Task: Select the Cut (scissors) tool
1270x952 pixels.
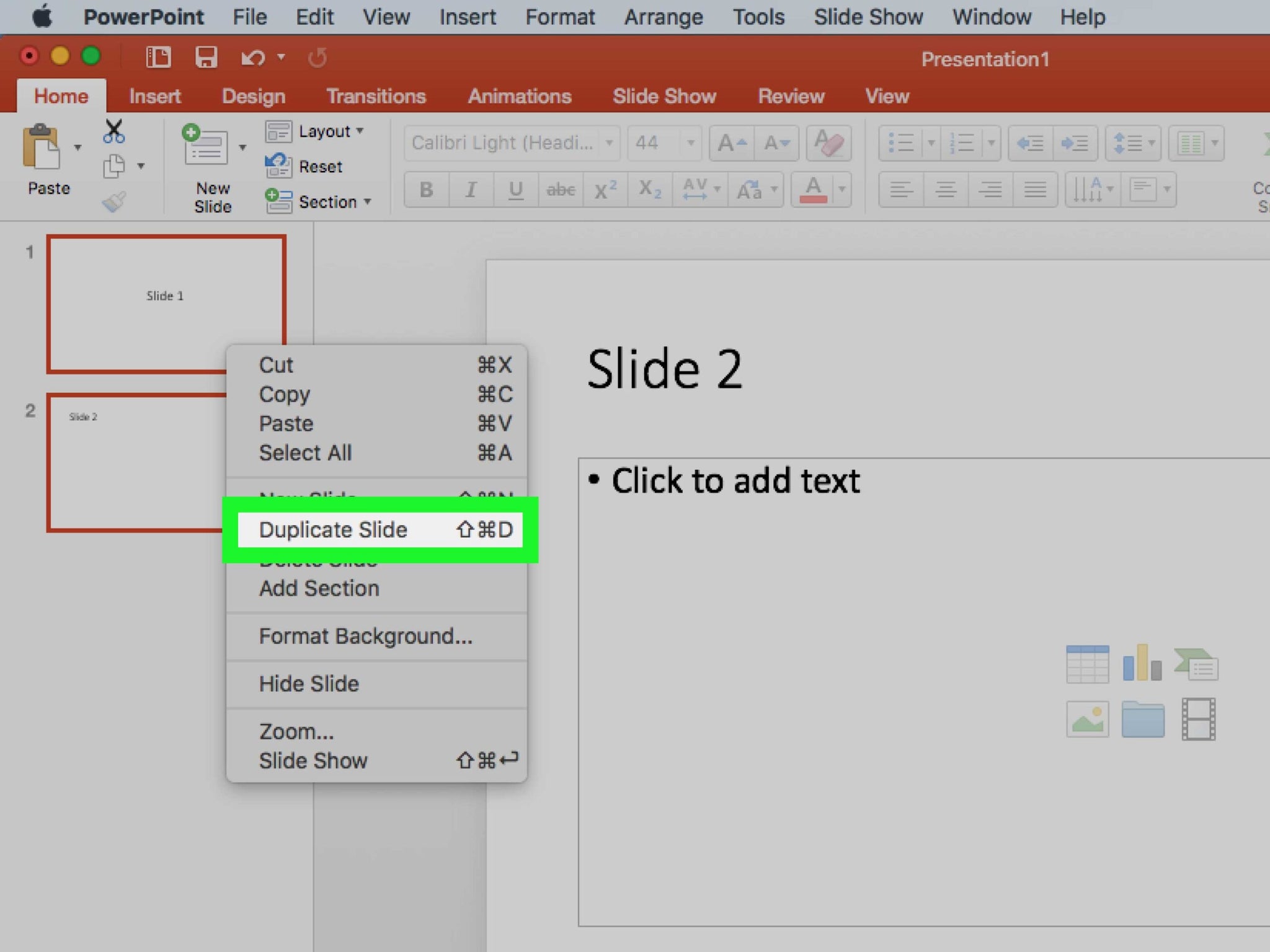Action: pyautogui.click(x=114, y=130)
